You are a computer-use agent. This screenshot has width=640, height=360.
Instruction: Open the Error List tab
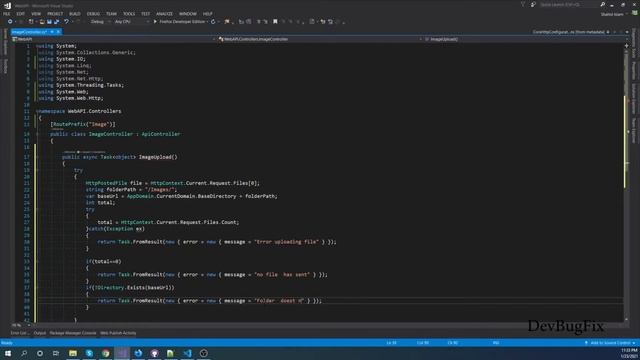20,333
